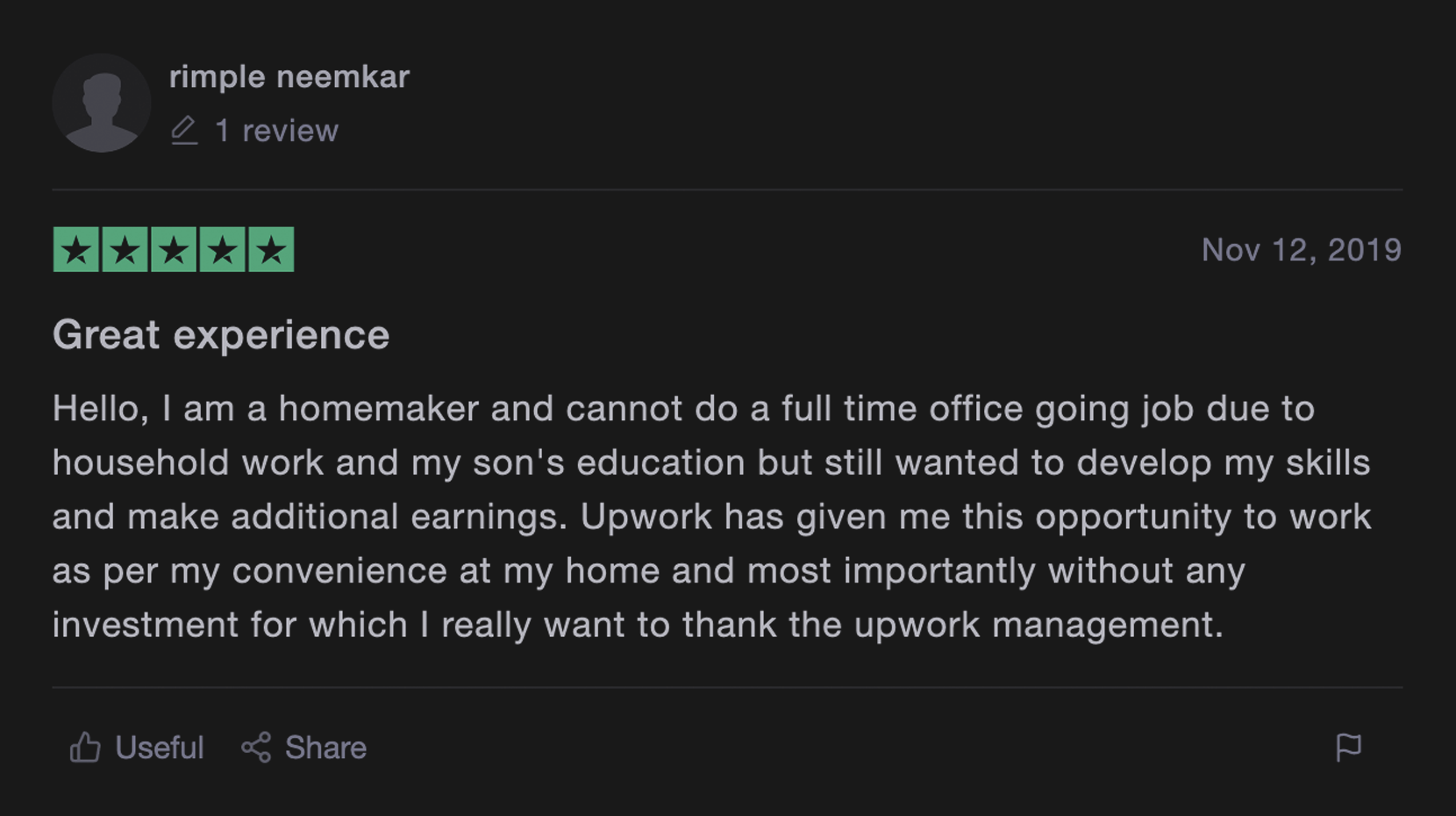Click the Nov 12, 2019 date
The width and height of the screenshot is (1456, 816).
click(x=1302, y=250)
